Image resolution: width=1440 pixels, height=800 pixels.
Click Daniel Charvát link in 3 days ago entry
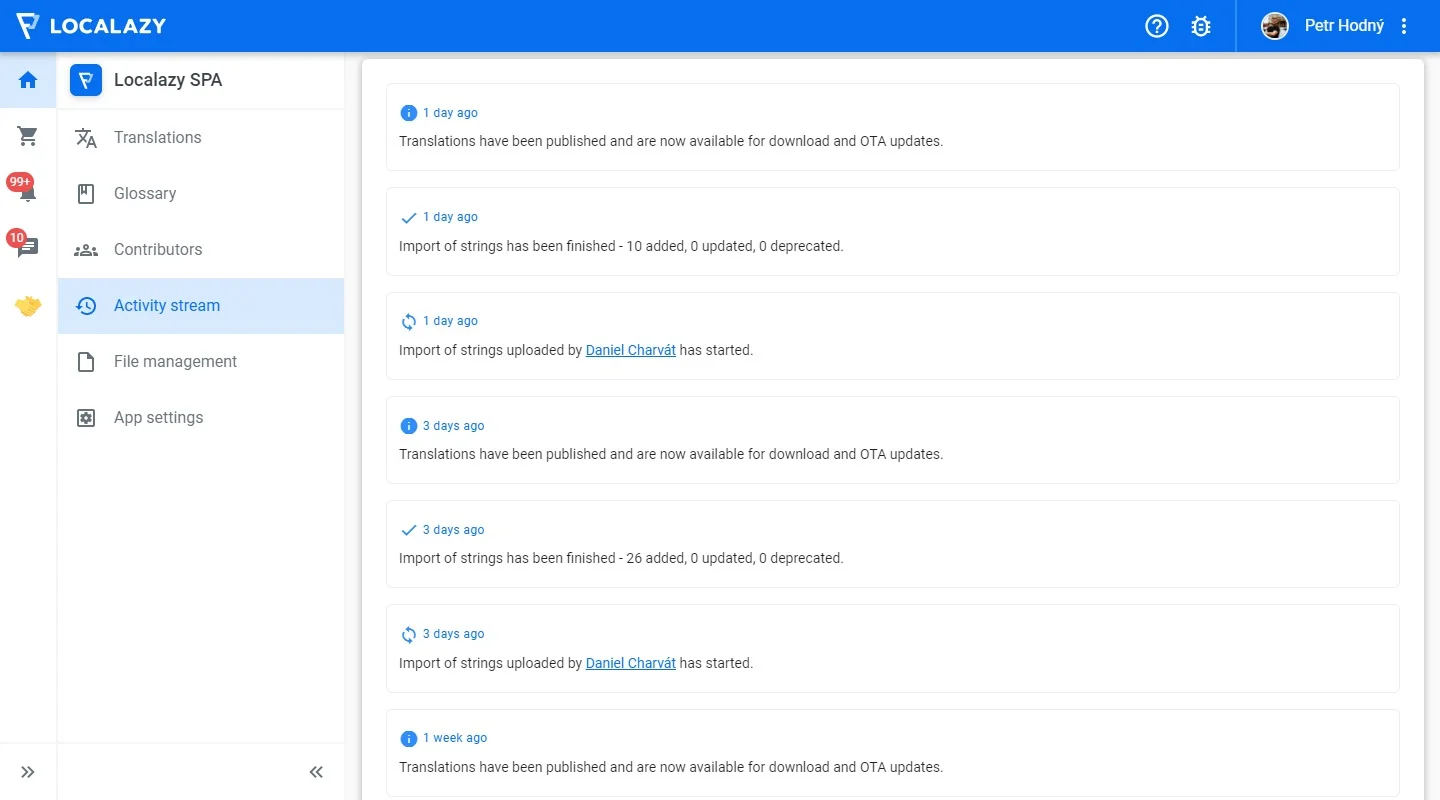coord(630,663)
